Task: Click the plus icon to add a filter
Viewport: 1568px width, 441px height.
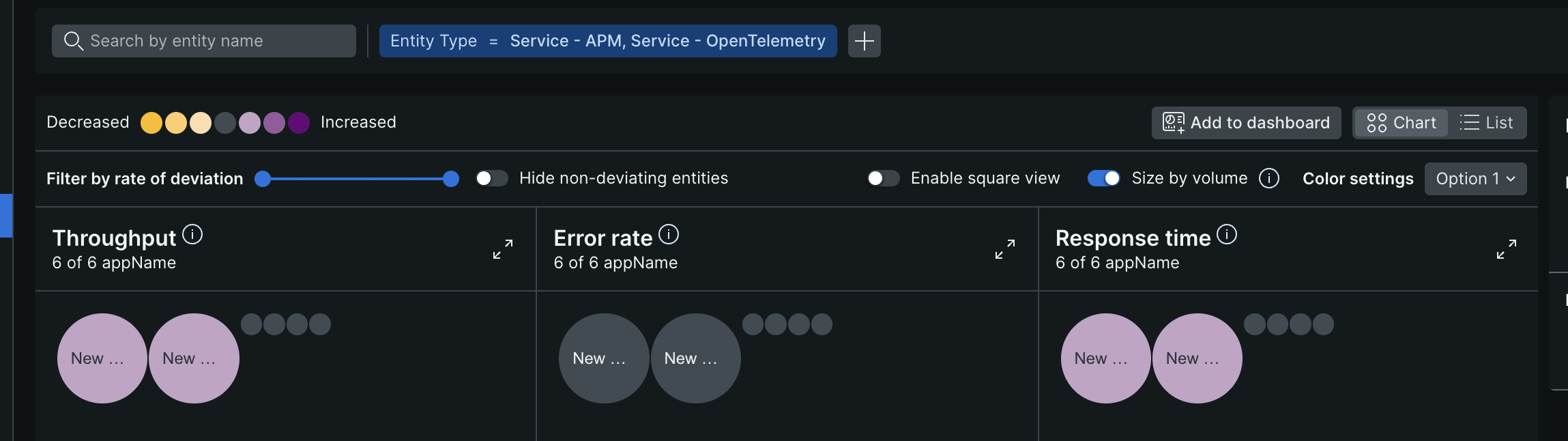Action: coord(864,41)
